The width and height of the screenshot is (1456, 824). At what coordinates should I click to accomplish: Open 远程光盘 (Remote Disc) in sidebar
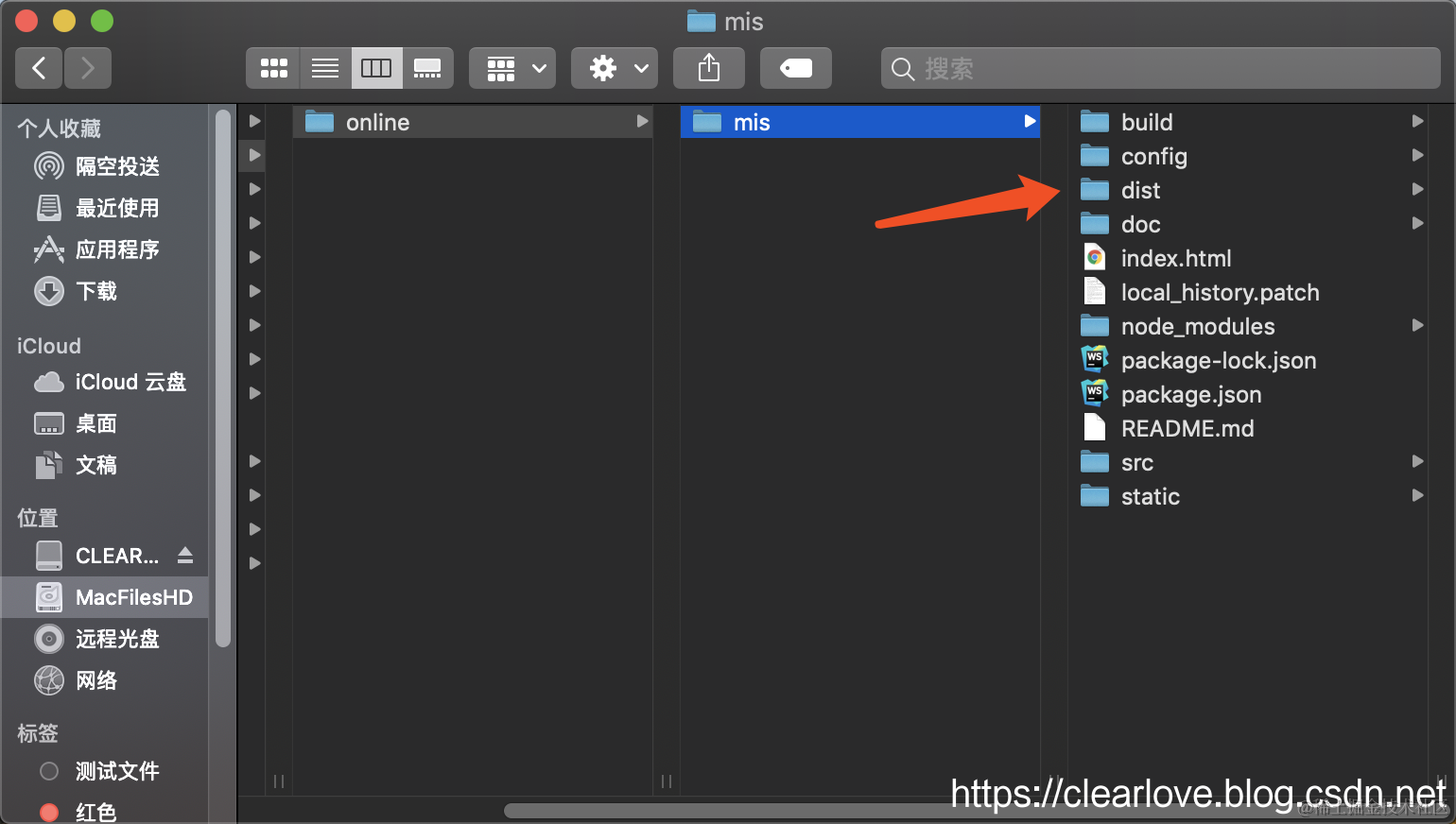(x=105, y=639)
